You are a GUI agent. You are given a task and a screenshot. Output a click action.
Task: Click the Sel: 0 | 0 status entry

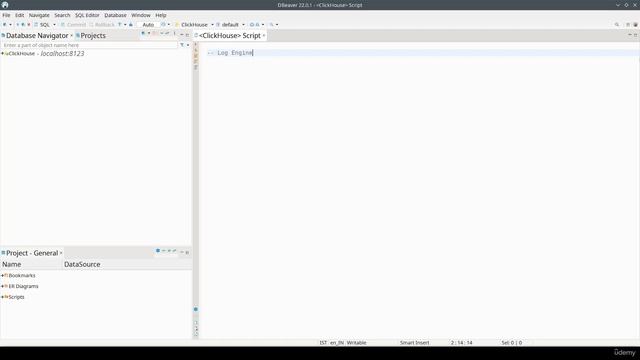click(x=512, y=343)
